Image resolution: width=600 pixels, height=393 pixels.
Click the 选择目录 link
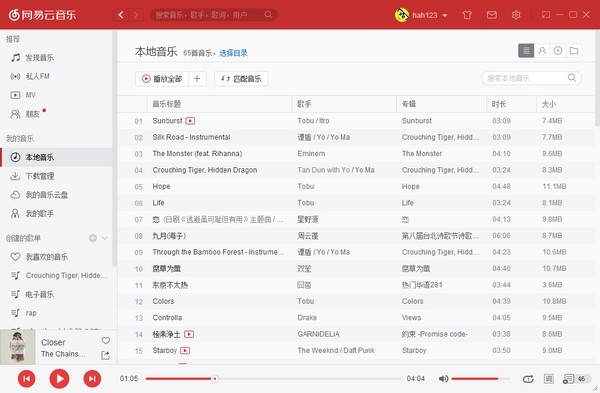(233, 53)
